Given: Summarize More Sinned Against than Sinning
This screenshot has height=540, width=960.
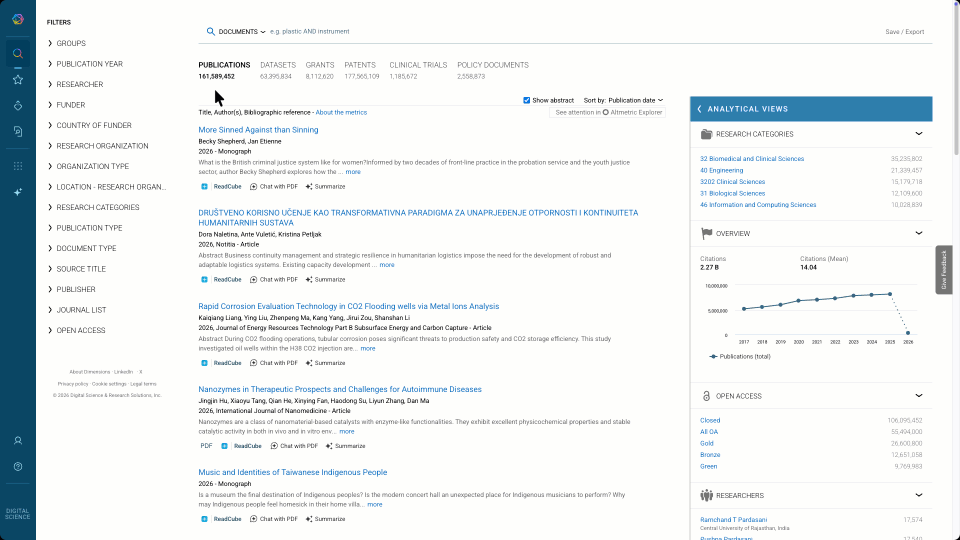Looking at the screenshot, I should coord(325,187).
